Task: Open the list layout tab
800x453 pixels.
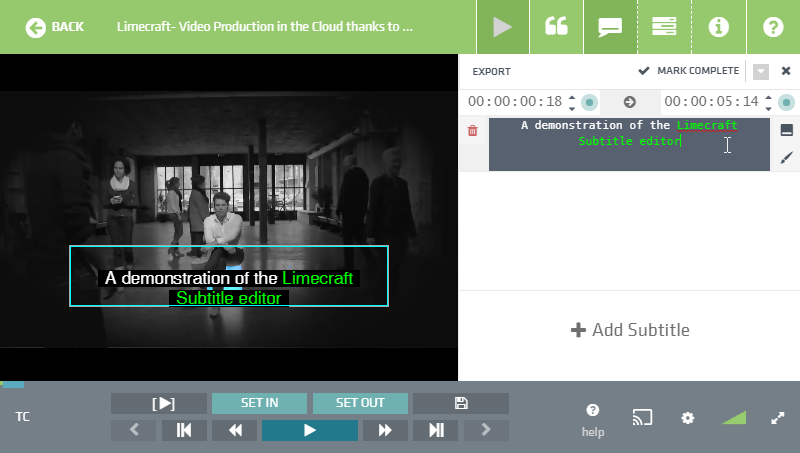Action: [664, 27]
